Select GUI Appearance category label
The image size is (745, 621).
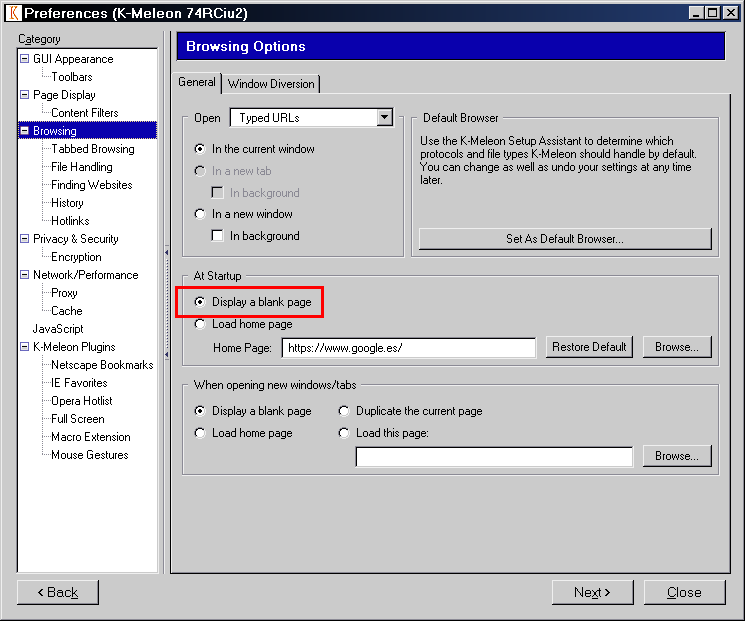click(x=73, y=59)
